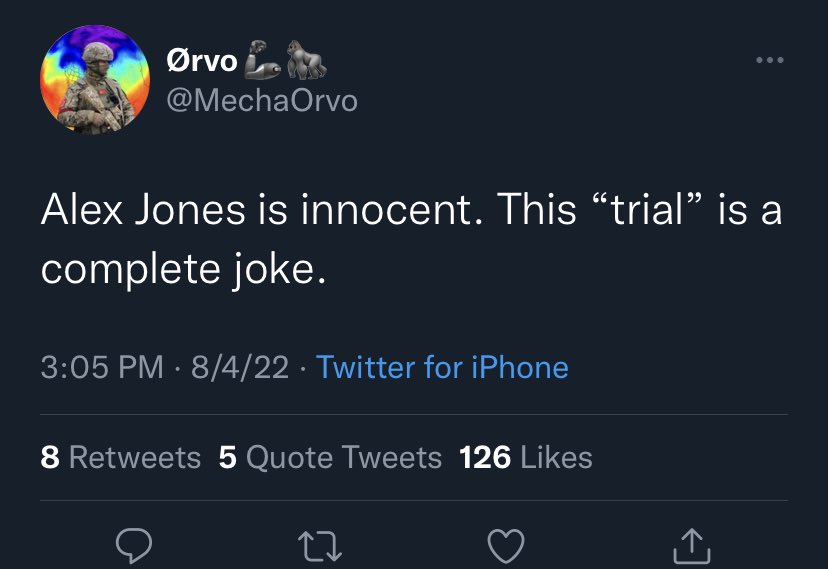Image resolution: width=828 pixels, height=569 pixels.
Task: Click the 8/4/22 date
Action: (x=240, y=367)
